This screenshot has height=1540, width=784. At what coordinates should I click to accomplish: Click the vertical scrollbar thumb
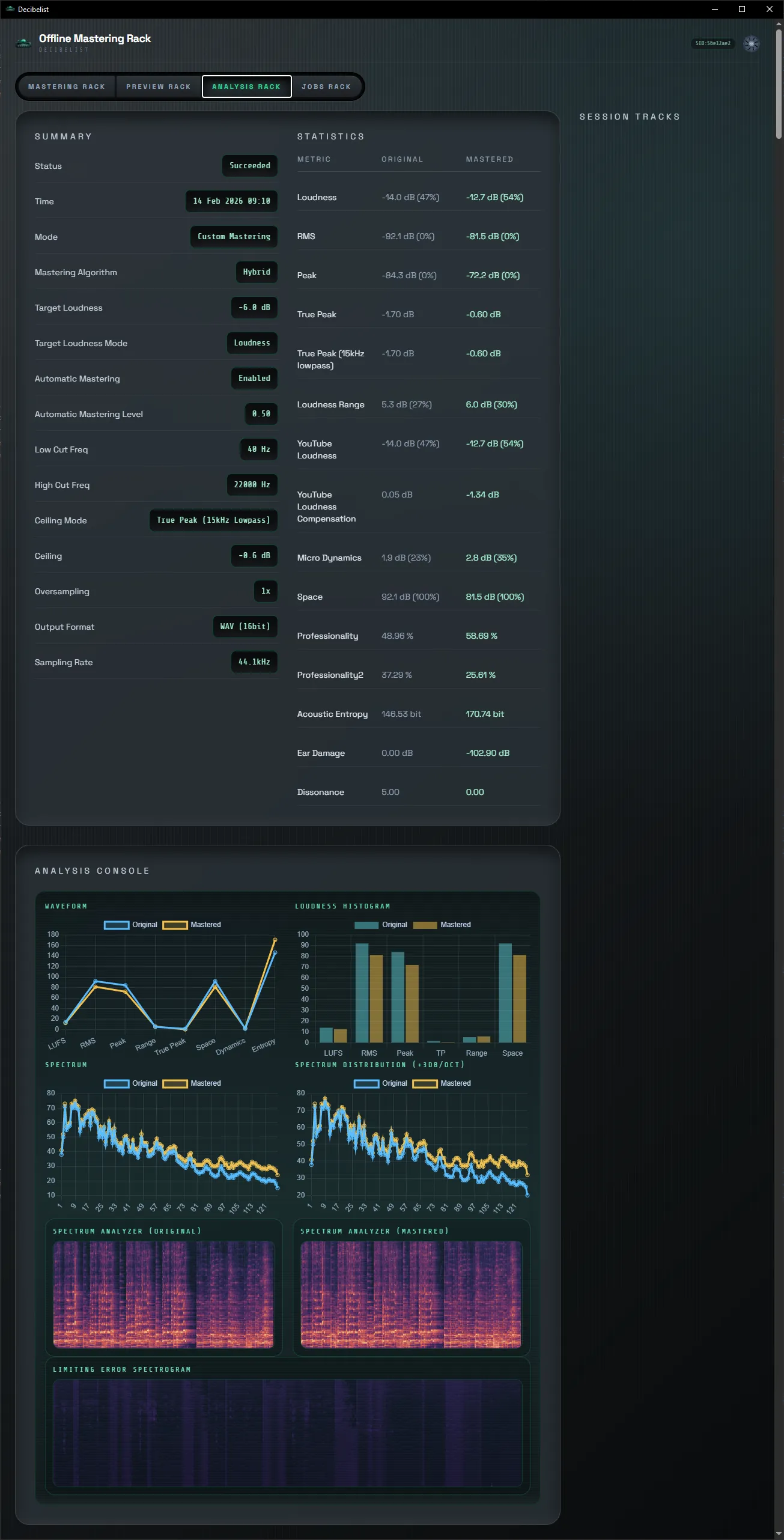(x=779, y=84)
